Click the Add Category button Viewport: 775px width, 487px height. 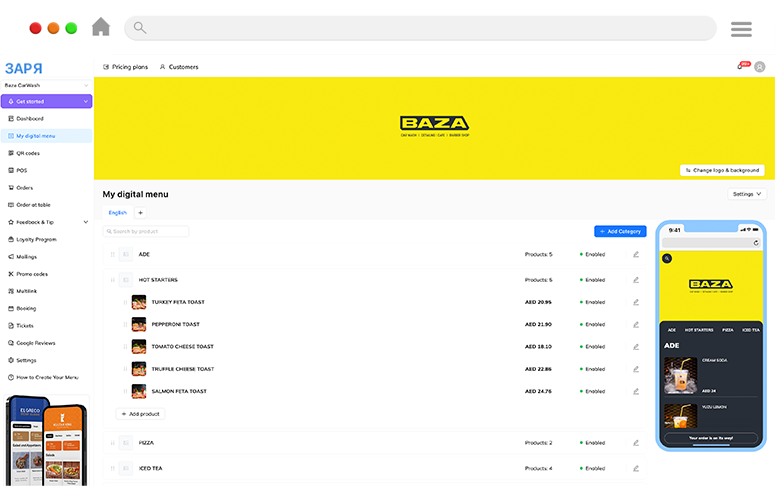620,231
